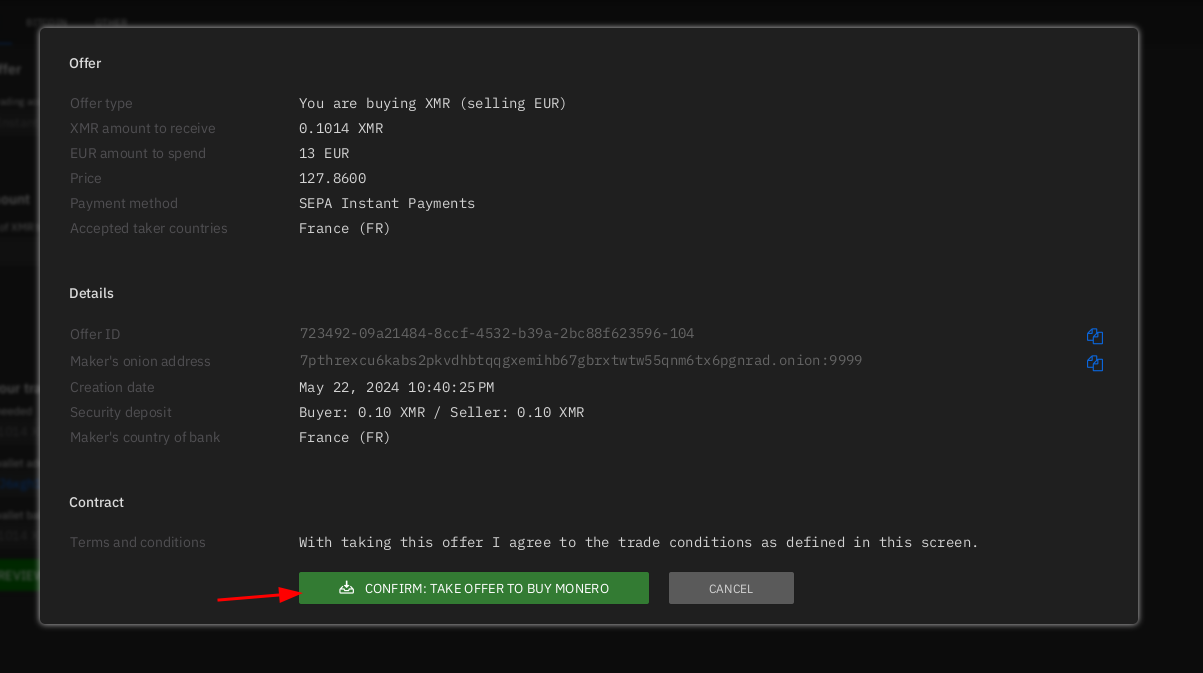This screenshot has height=673, width=1203.
Task: Click the maker's country of bank value
Action: point(344,438)
